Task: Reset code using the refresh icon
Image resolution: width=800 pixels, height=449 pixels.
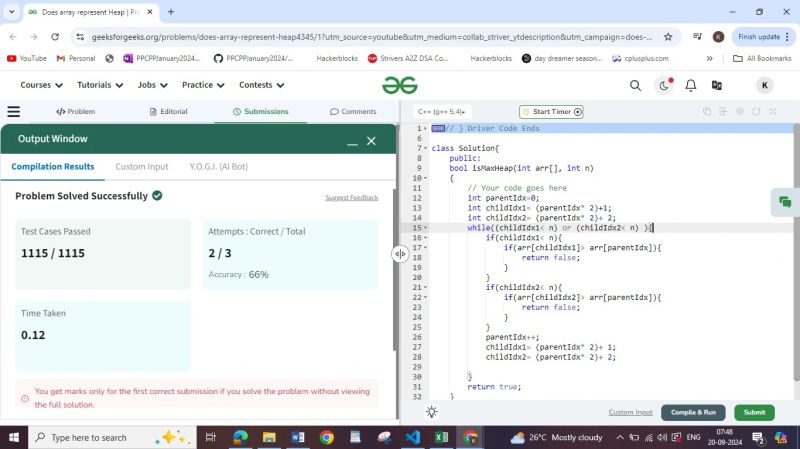Action: click(757, 112)
